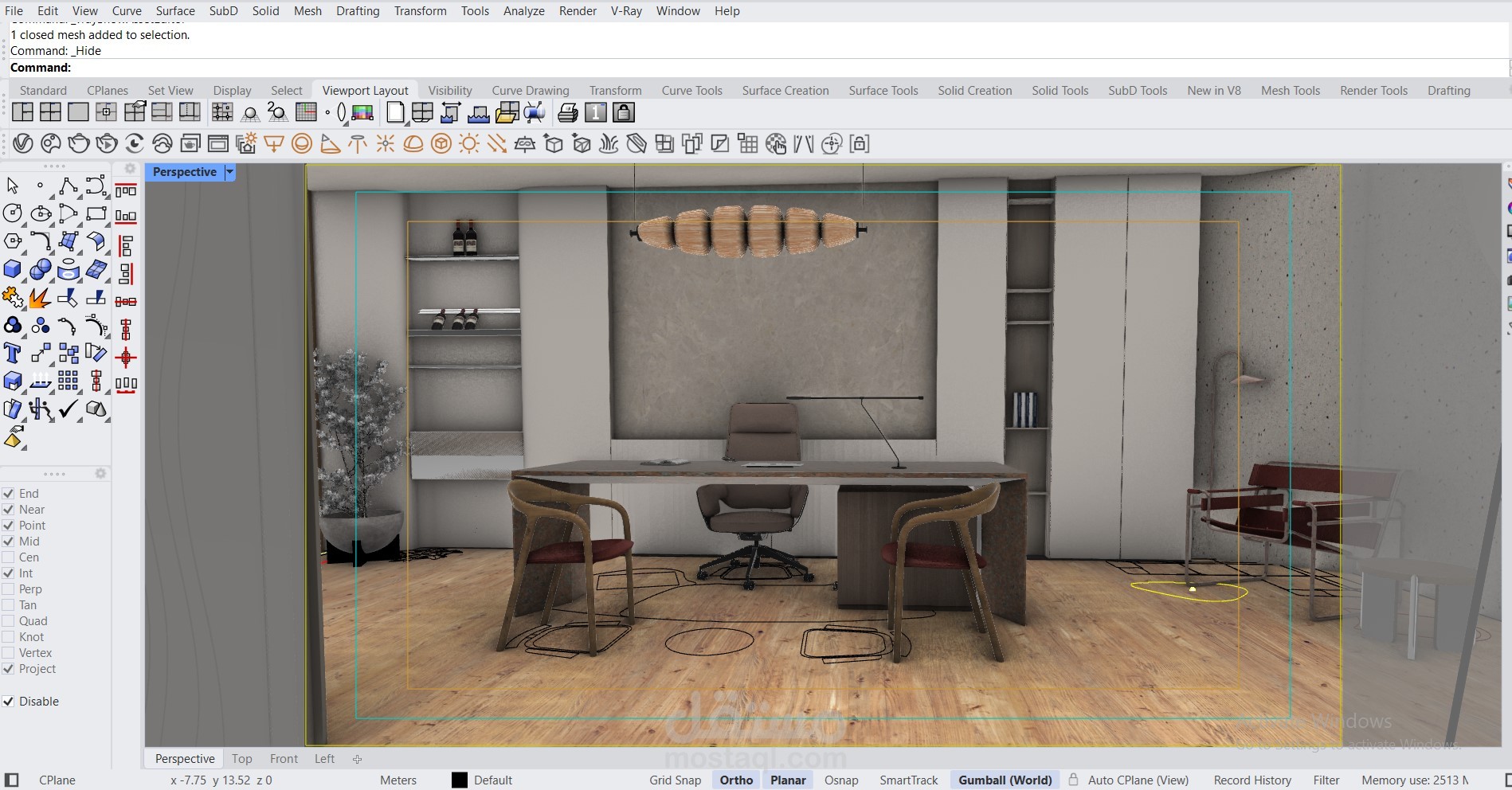Click the V-Ray sun light icon
This screenshot has height=790, width=1512.
point(468,144)
